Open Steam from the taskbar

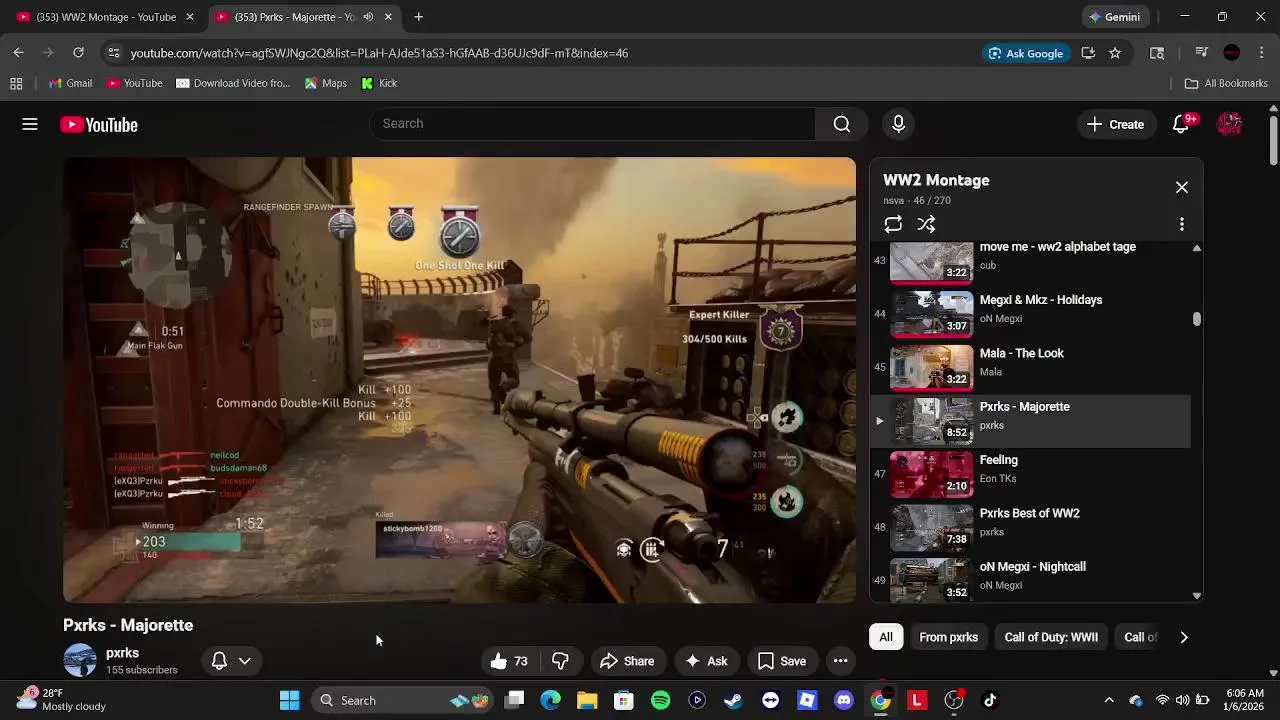tap(733, 700)
